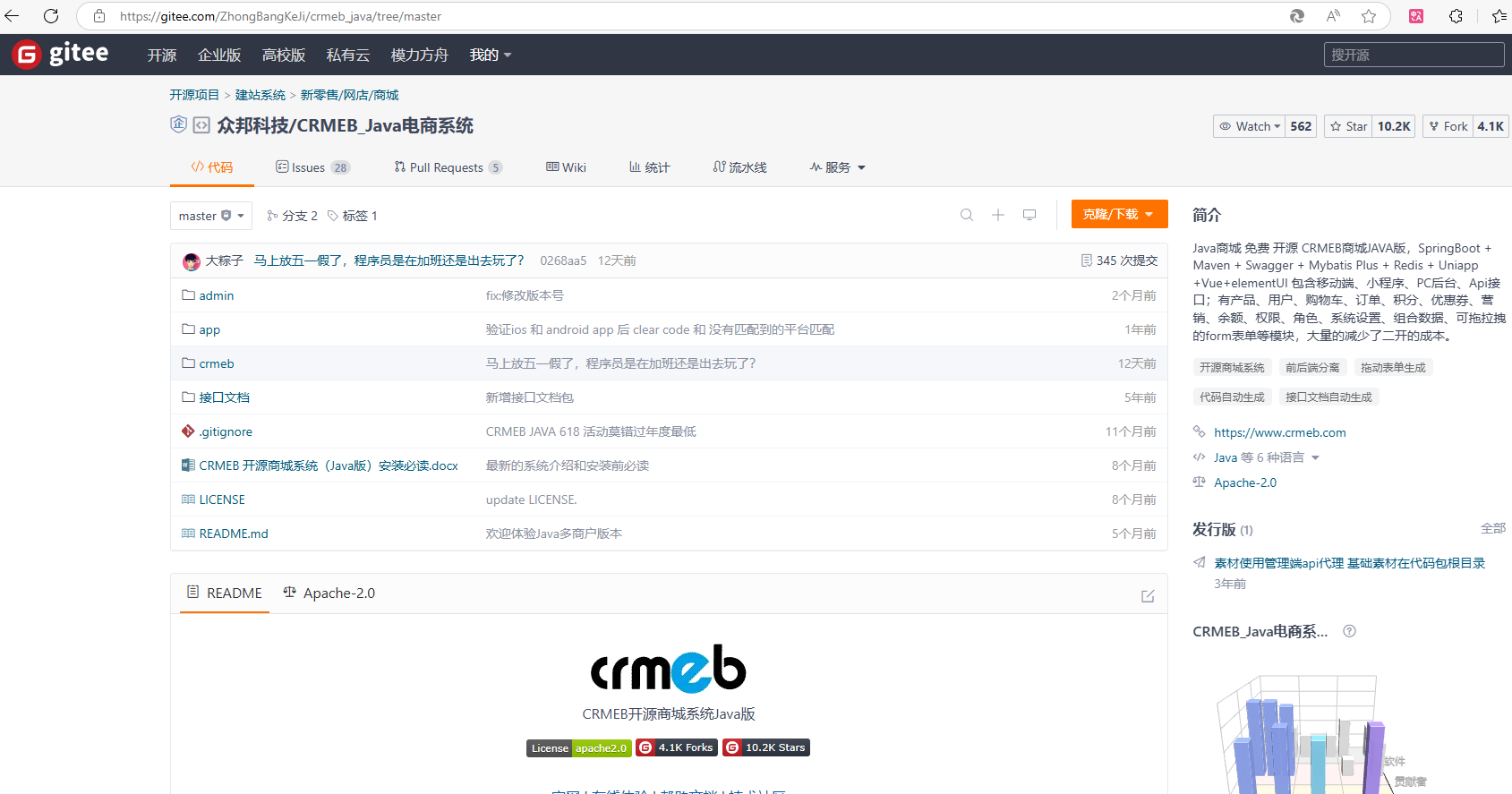View the 562 watchers count

click(x=1301, y=126)
